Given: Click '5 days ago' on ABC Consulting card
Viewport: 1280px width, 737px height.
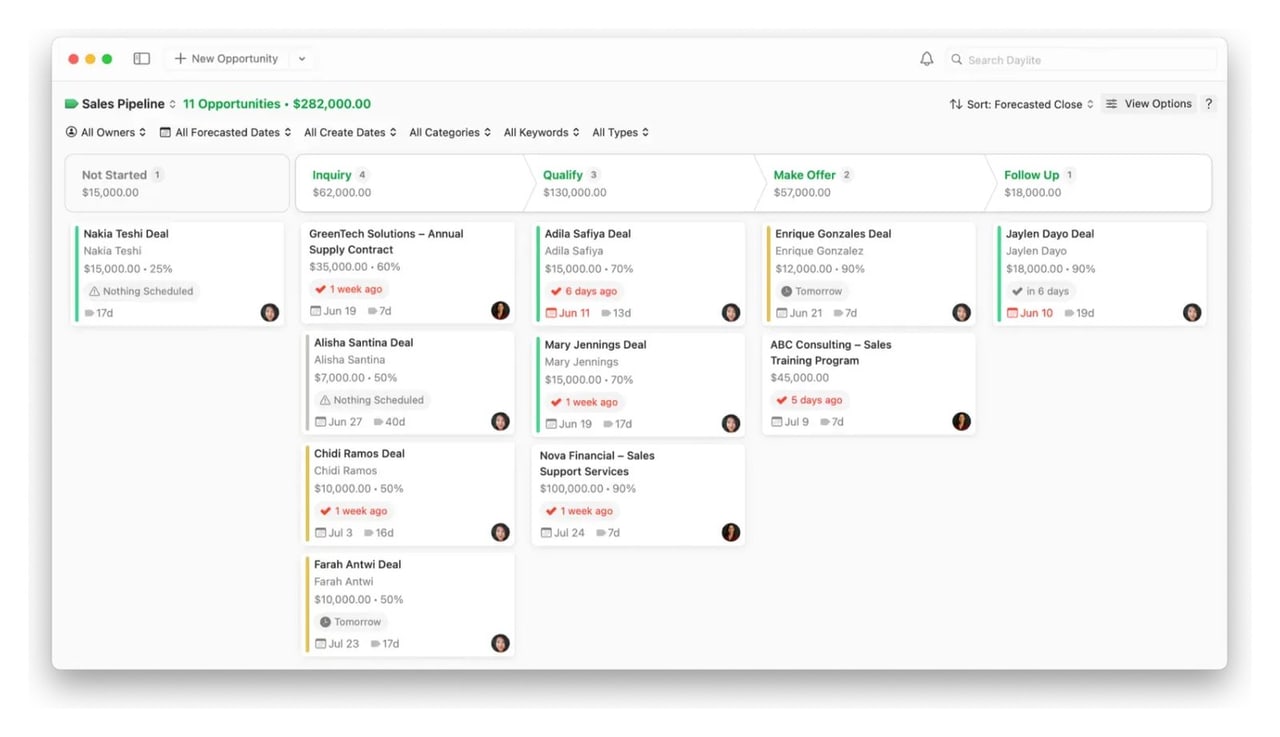Looking at the screenshot, I should point(810,400).
